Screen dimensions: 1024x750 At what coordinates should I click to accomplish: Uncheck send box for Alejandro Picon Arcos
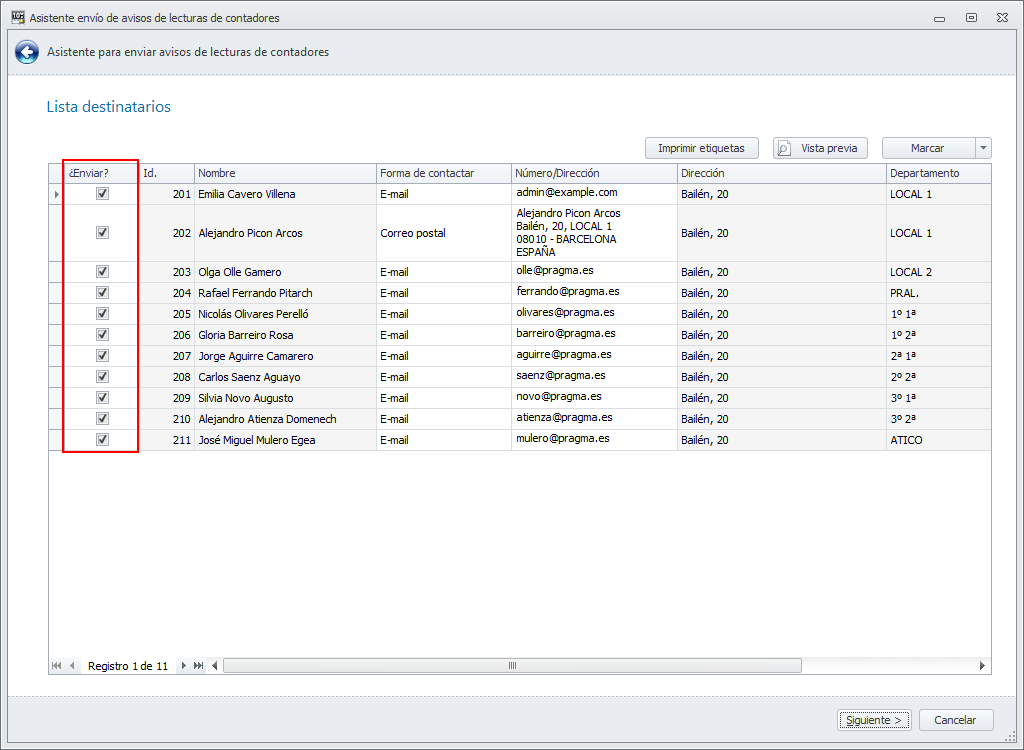[103, 233]
